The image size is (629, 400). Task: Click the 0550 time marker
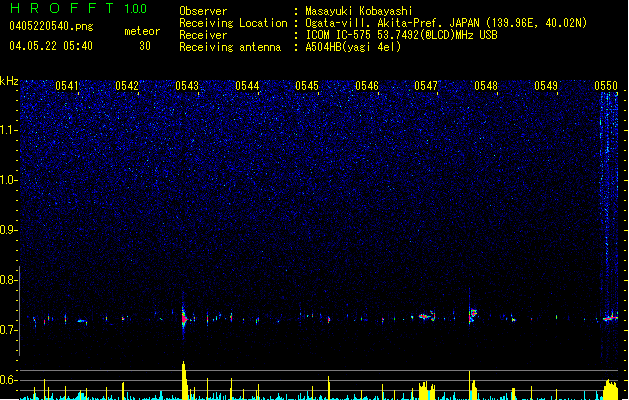point(606,86)
